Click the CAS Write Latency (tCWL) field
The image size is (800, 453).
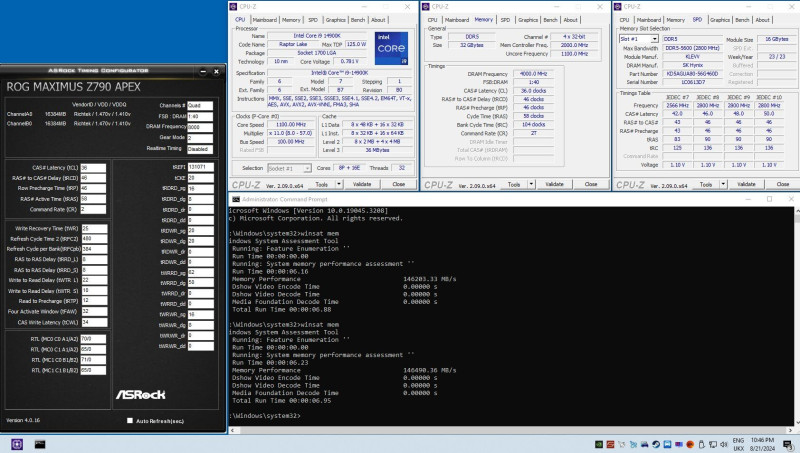click(x=94, y=322)
